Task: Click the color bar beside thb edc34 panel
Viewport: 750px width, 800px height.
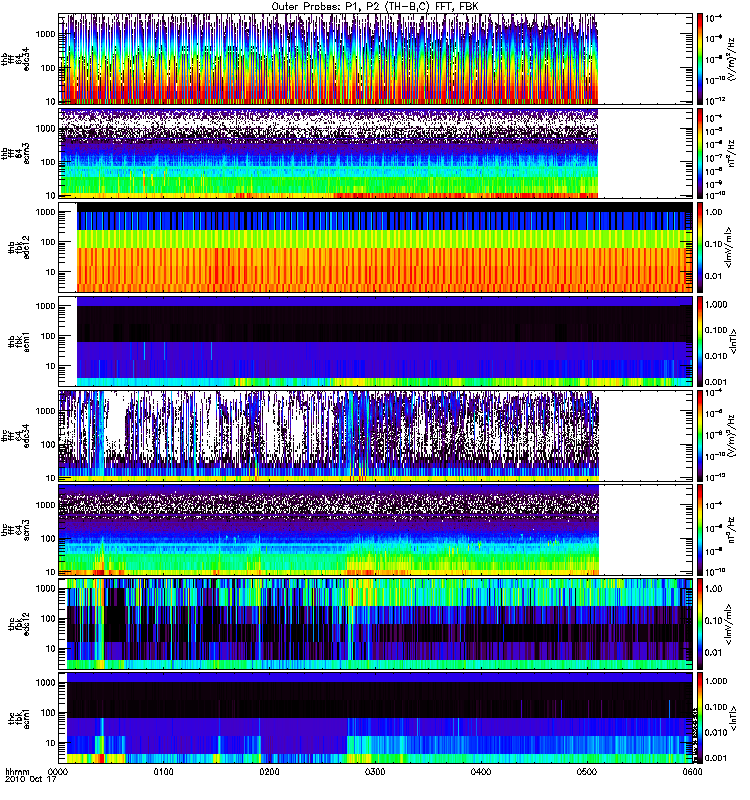Action: click(x=700, y=59)
